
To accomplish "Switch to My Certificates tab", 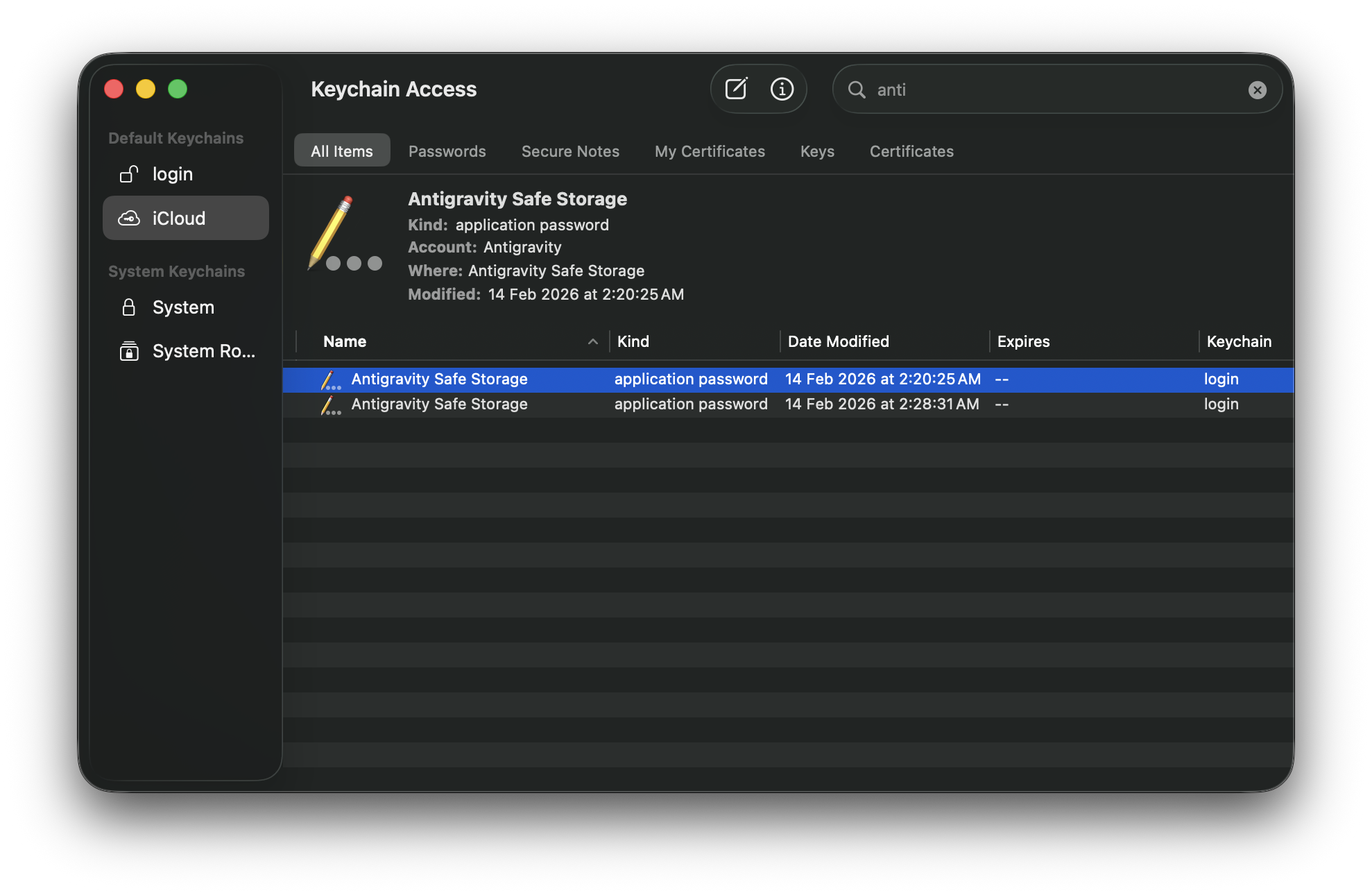I will [x=710, y=151].
